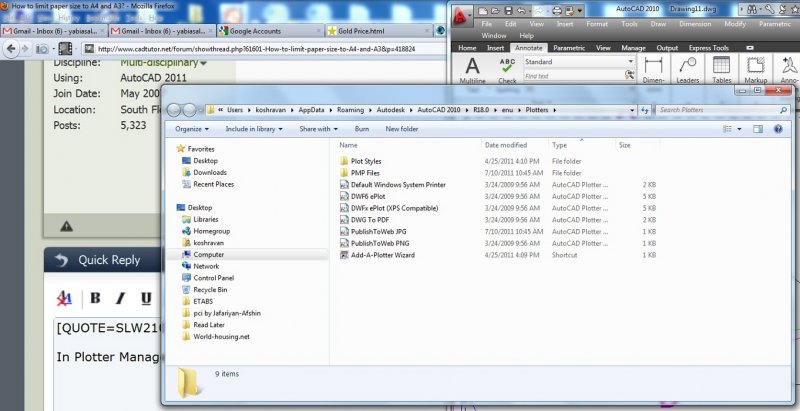
Task: Click Explorer forward navigation arrow
Action: (189, 110)
